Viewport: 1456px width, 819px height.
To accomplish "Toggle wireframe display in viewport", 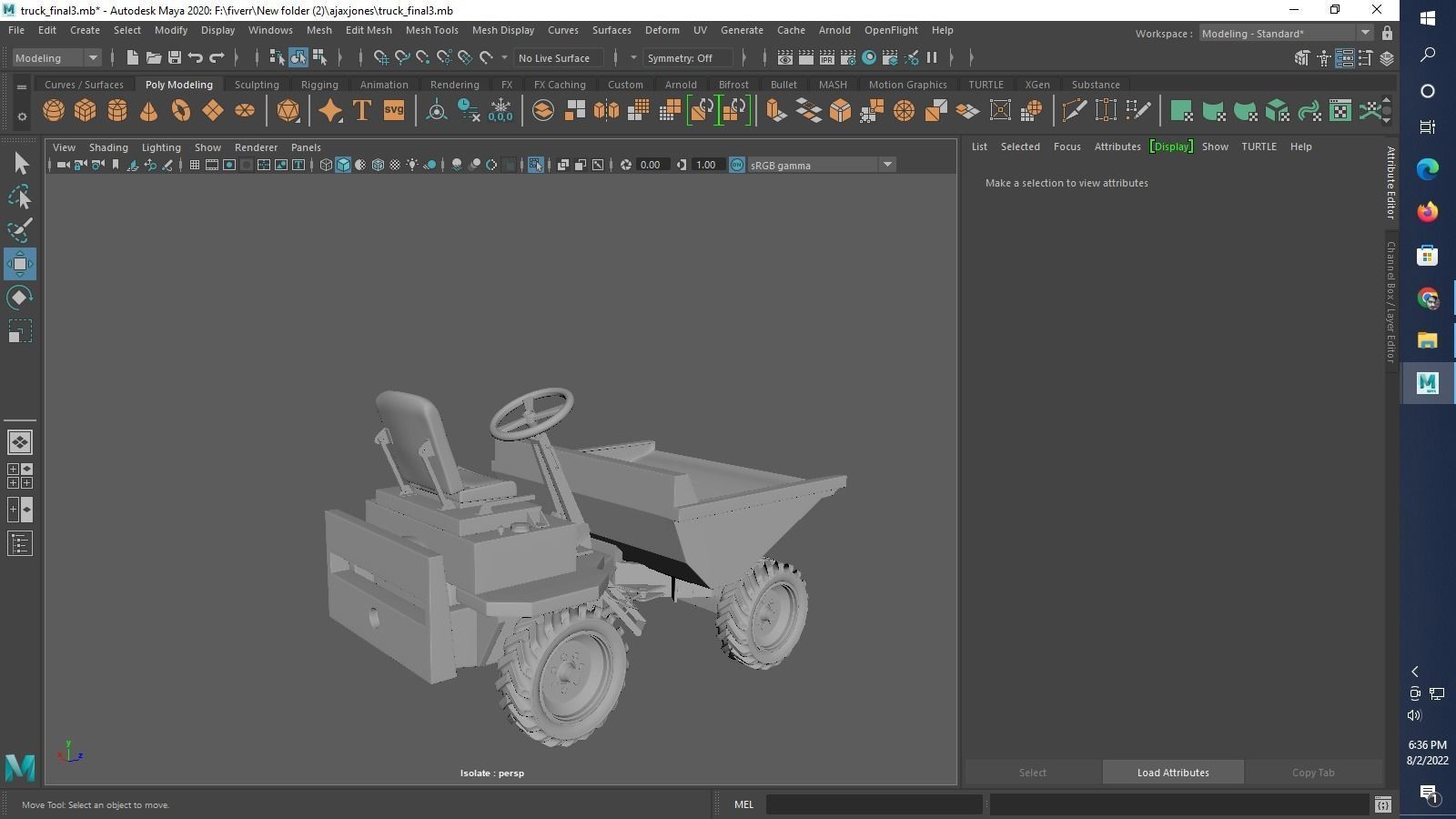I will tap(326, 165).
